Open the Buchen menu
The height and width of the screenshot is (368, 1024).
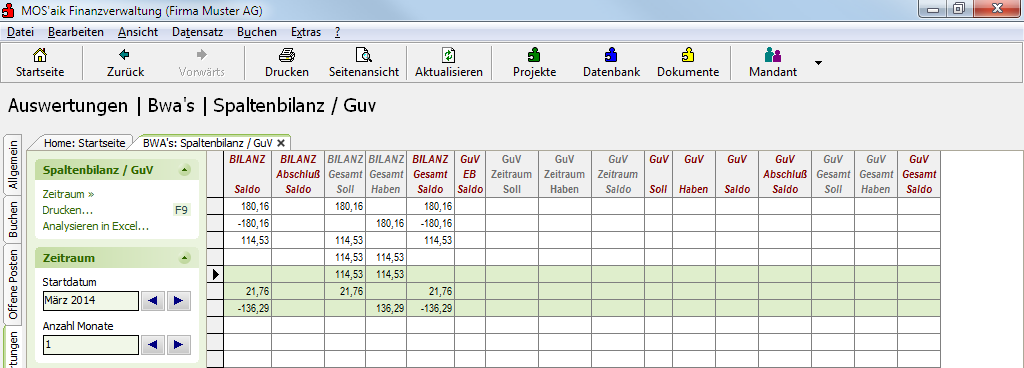[257, 32]
